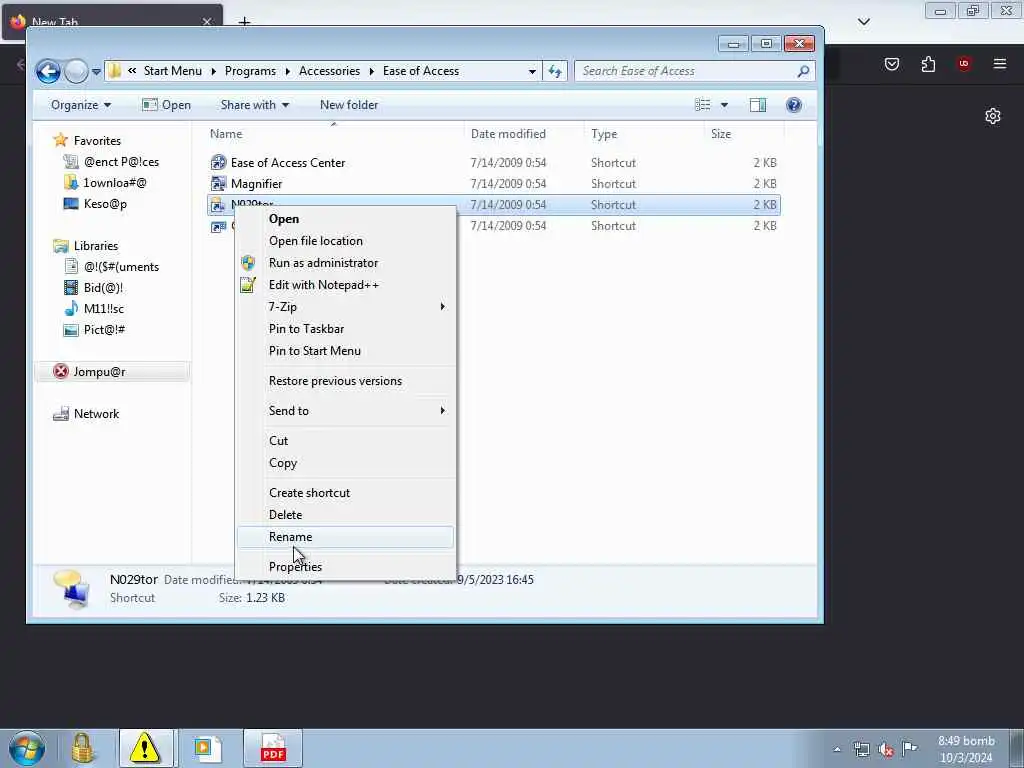Click the muted volume tray icon
Viewport: 1024px width, 768px height.
tap(886, 750)
